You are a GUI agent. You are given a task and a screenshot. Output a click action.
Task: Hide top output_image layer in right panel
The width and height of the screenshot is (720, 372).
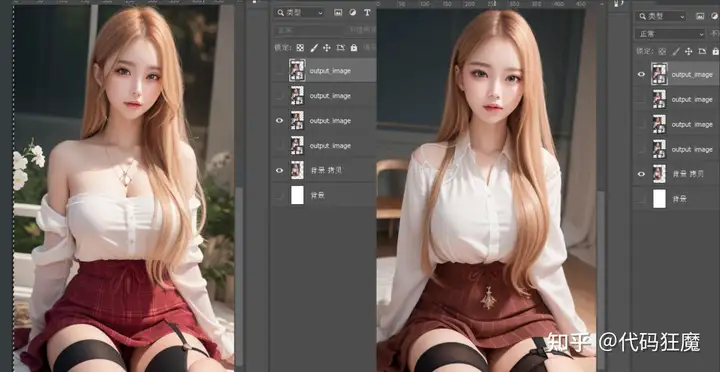pyautogui.click(x=641, y=74)
